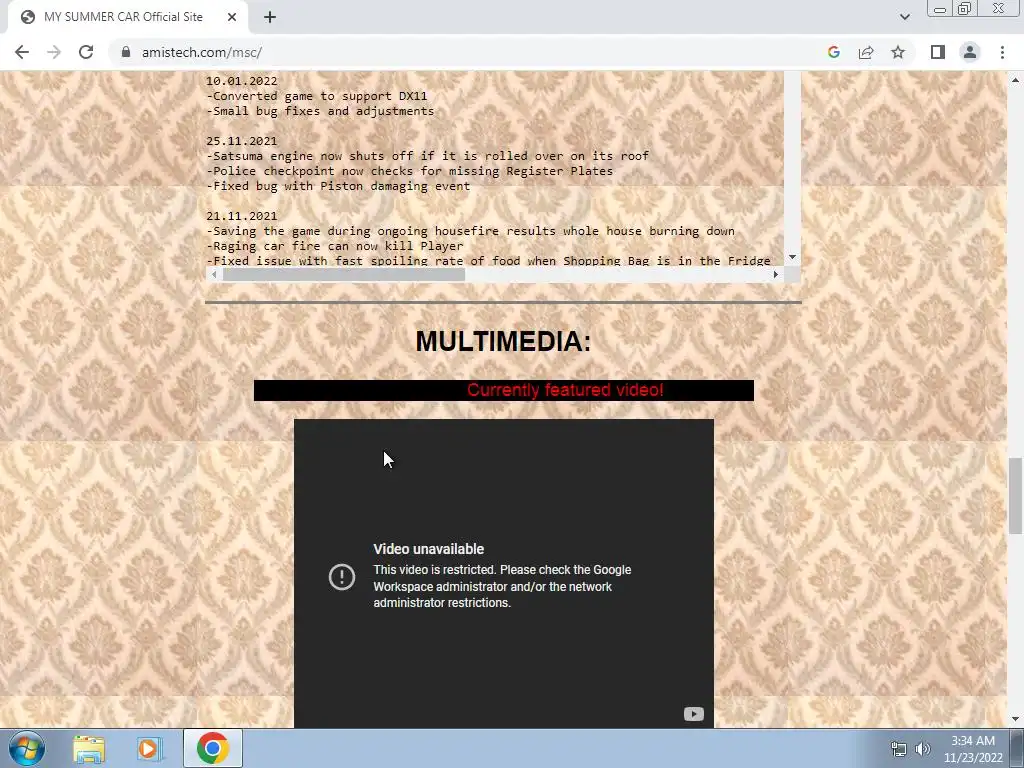Click the address bar URL amistech.com/msc/

[202, 52]
